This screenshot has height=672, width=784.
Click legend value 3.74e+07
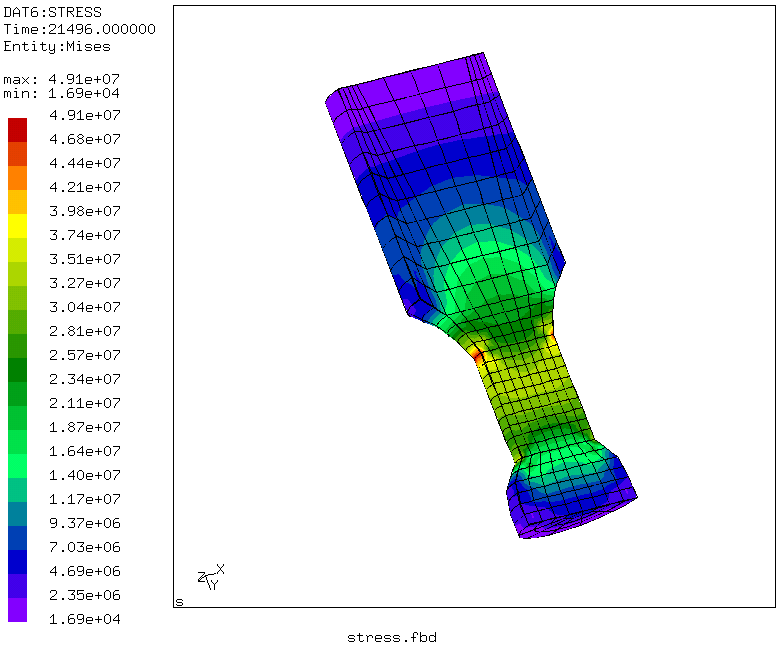coord(85,235)
